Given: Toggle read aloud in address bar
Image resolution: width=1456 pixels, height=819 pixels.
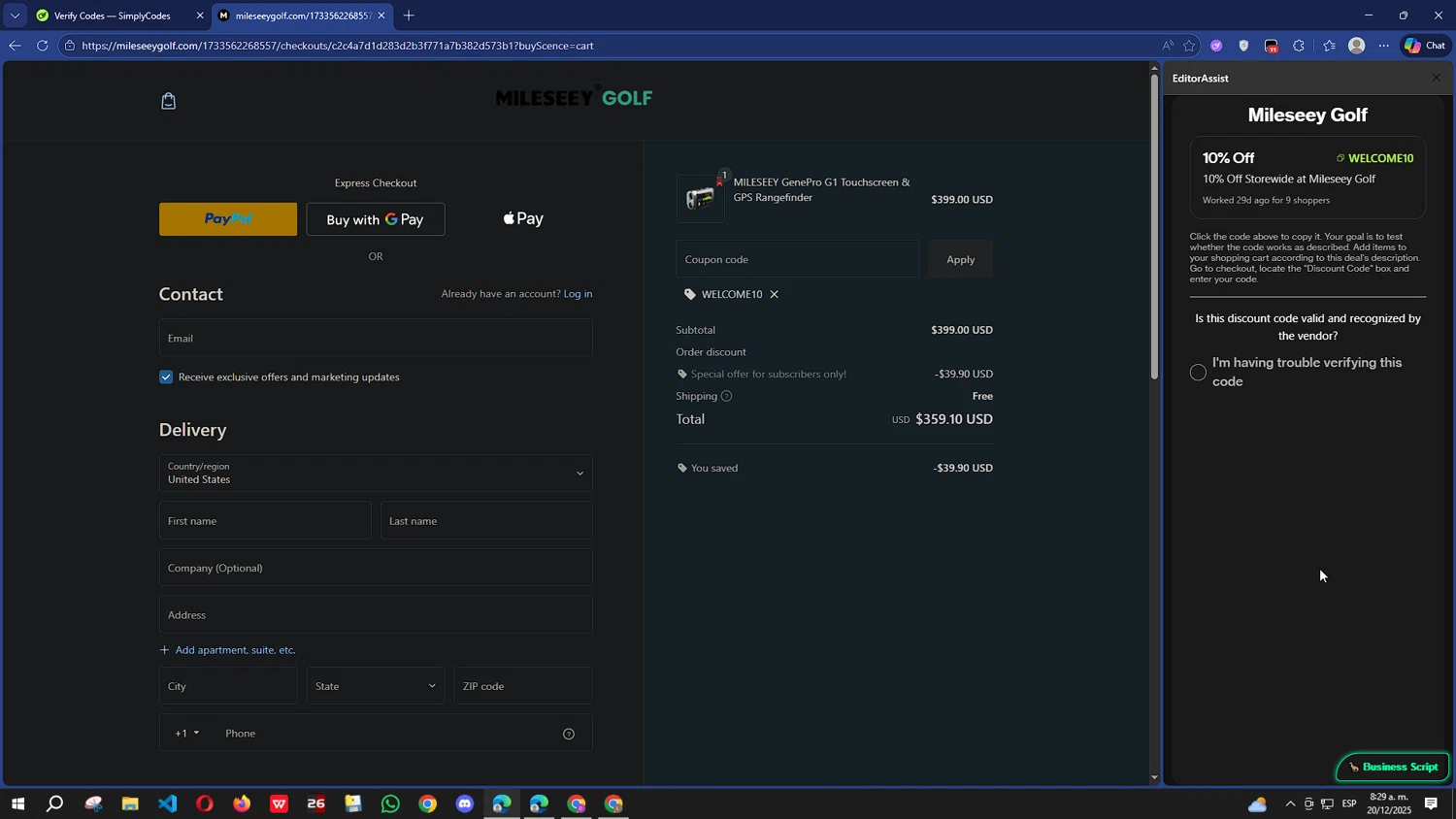Looking at the screenshot, I should click(x=1167, y=46).
